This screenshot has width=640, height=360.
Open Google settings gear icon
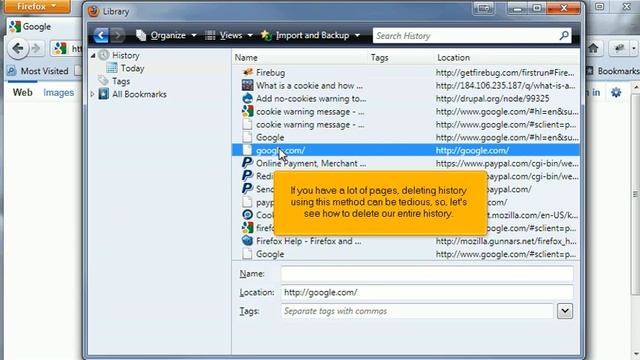(x=616, y=93)
